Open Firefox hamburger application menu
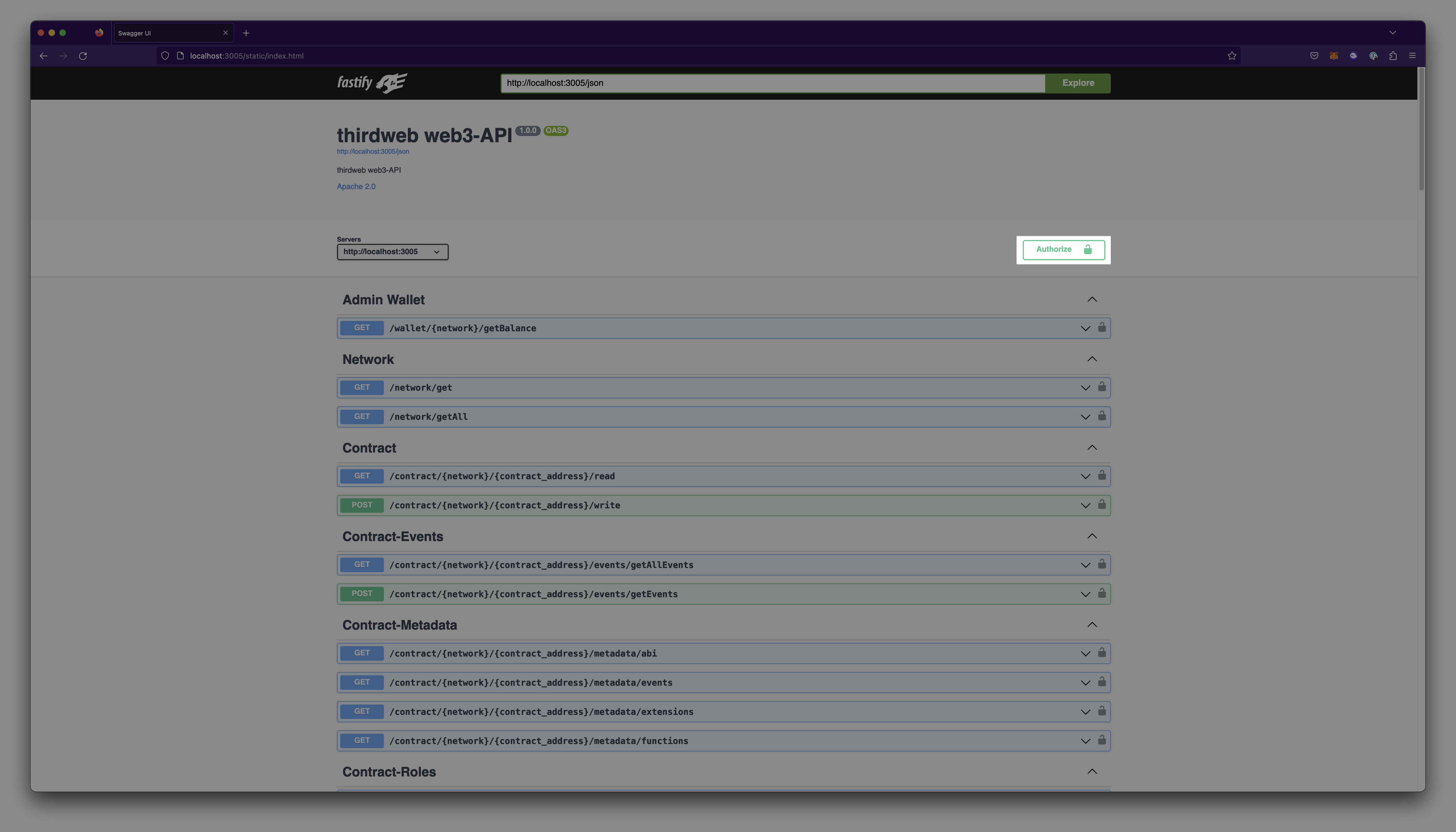 point(1412,55)
